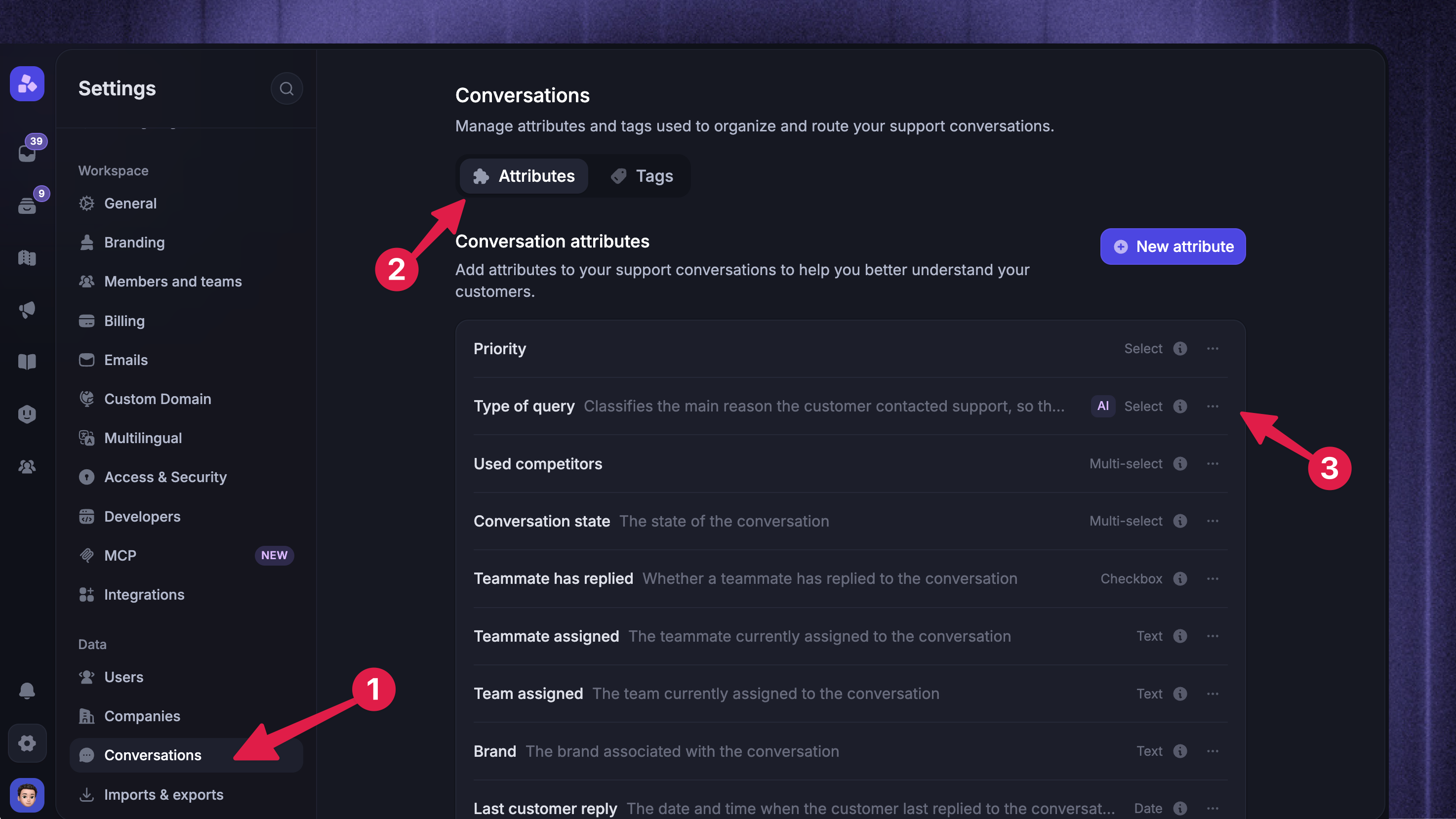Click the user avatar at bottom left
This screenshot has height=819, width=1456.
pyautogui.click(x=27, y=795)
